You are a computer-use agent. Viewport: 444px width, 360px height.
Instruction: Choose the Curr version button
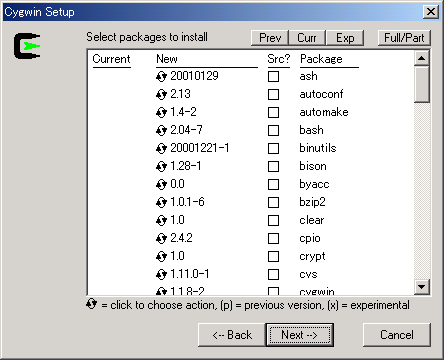pos(307,38)
